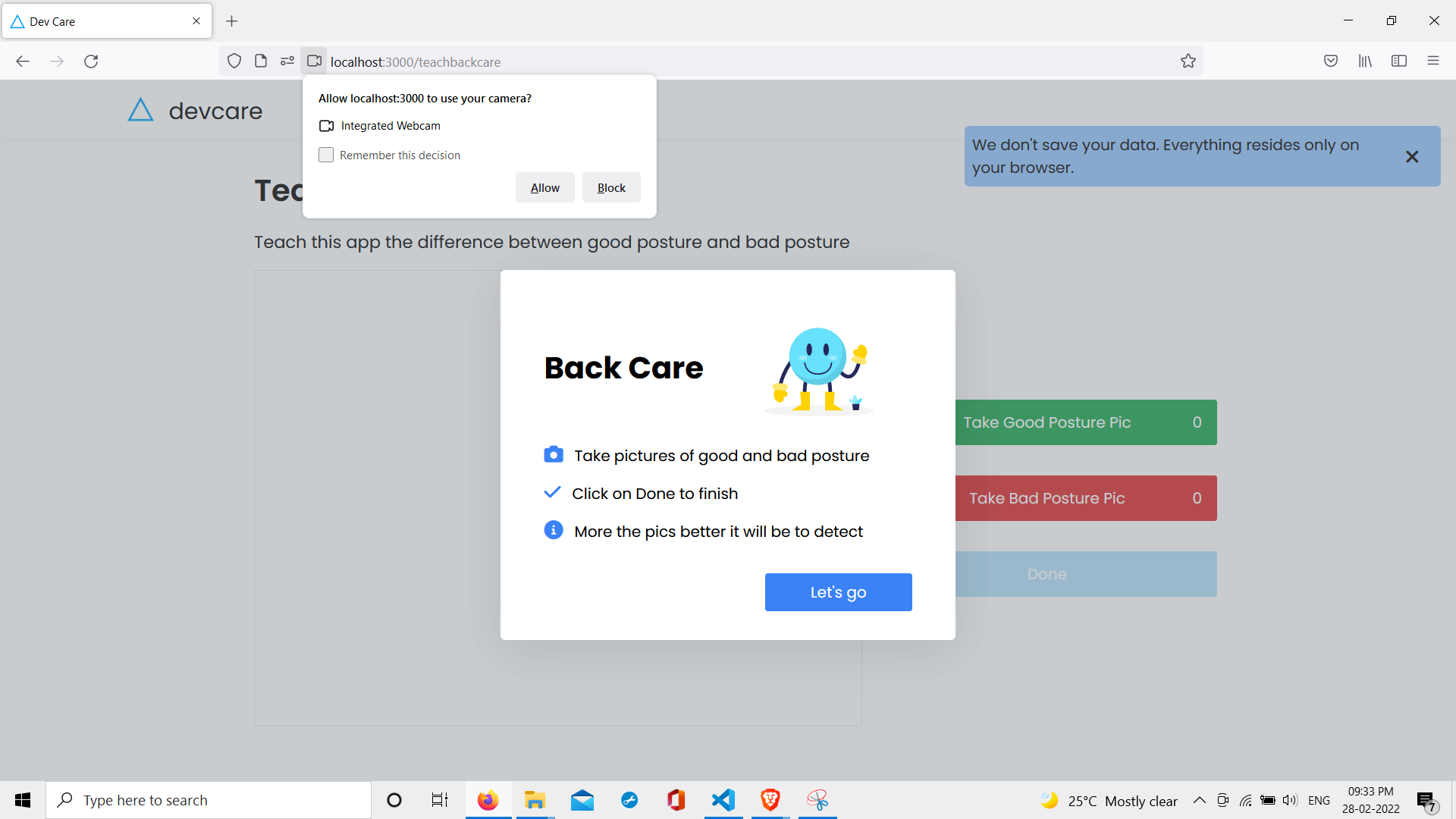Screen dimensions: 1456x819
Task: Click the camera permission icon in address bar
Action: coord(314,61)
